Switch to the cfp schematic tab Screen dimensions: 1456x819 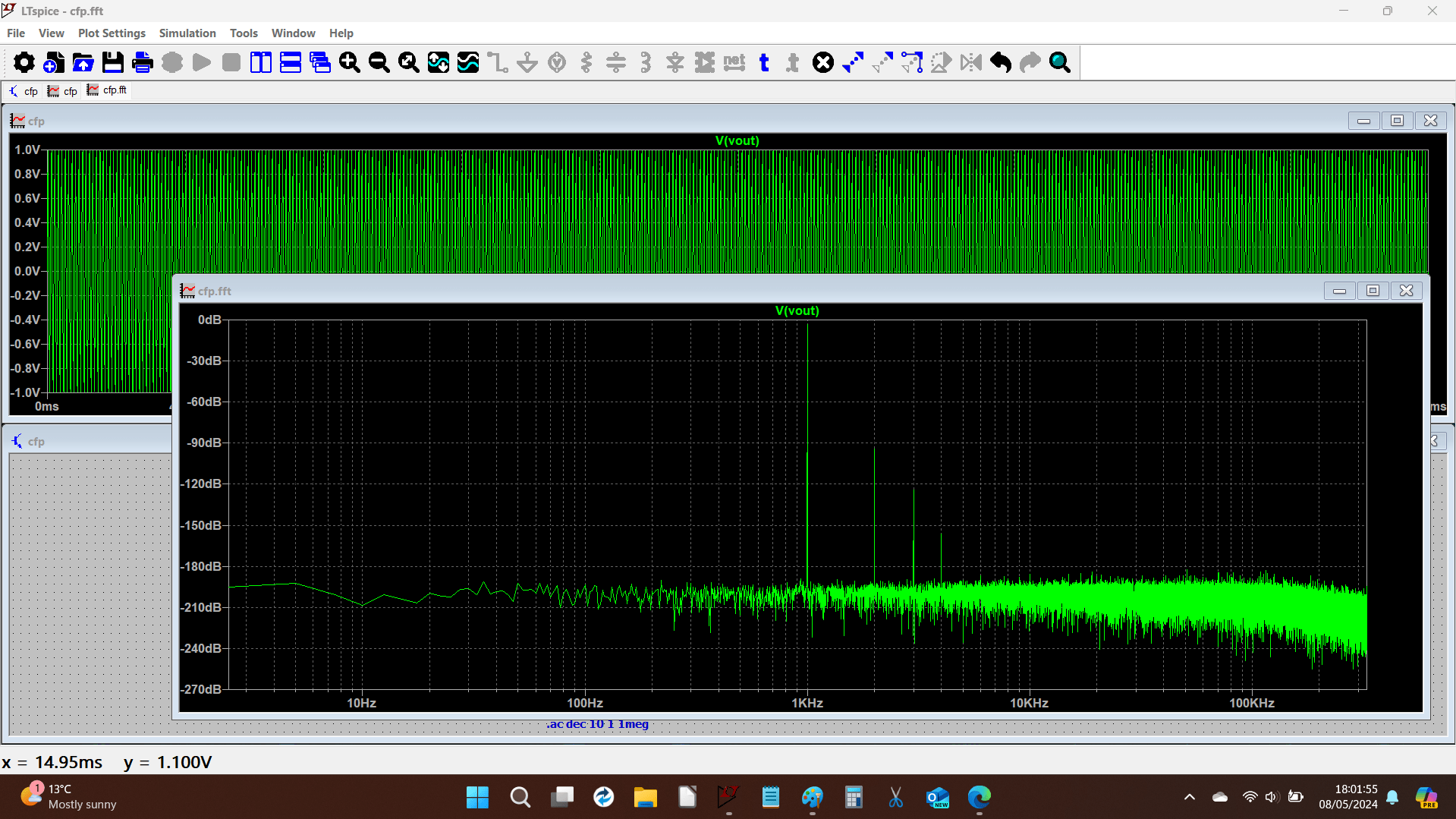pos(24,91)
